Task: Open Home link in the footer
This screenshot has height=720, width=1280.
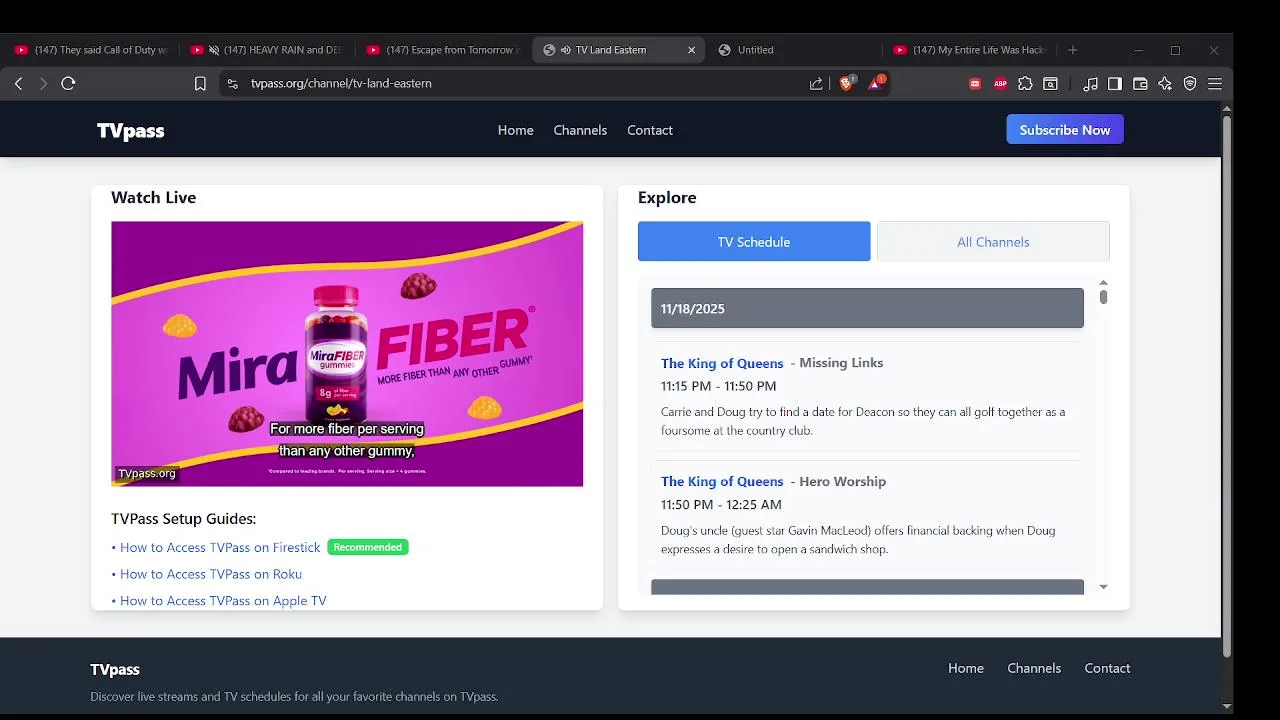Action: click(x=966, y=669)
